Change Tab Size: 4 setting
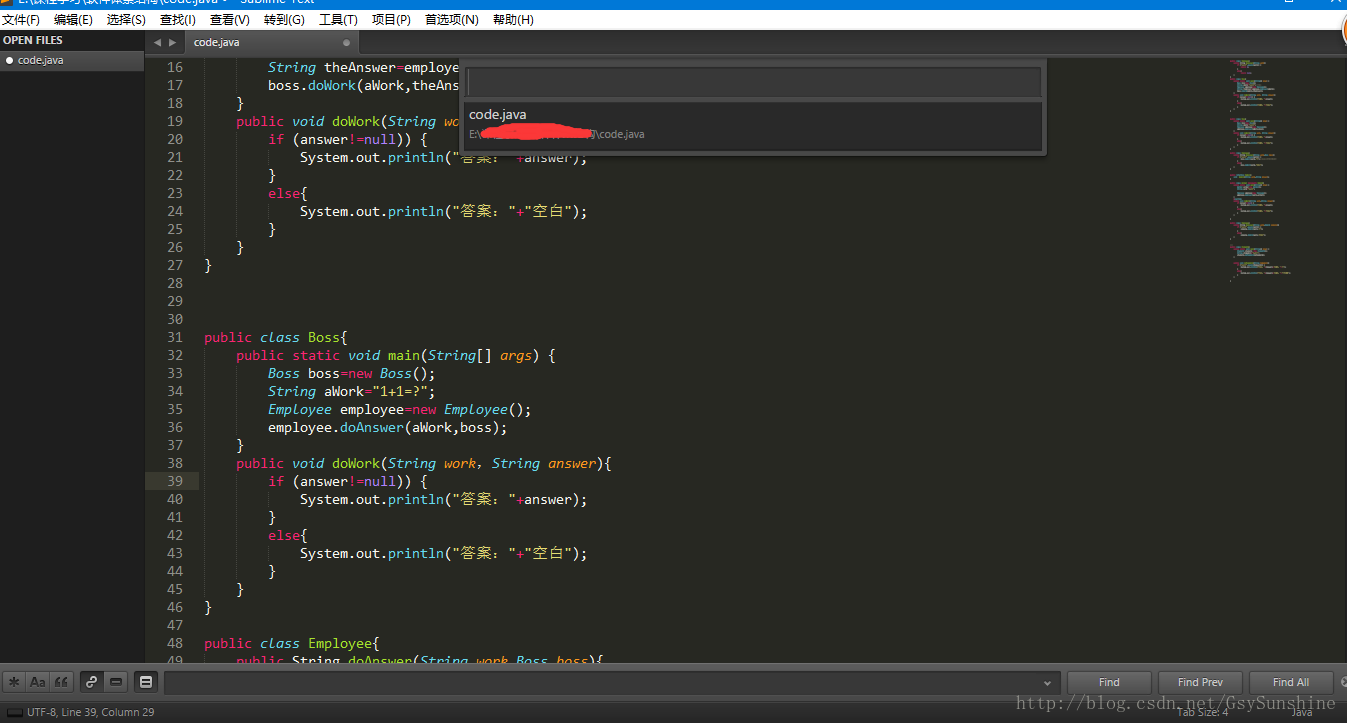Image resolution: width=1347 pixels, height=723 pixels. tap(1203, 712)
